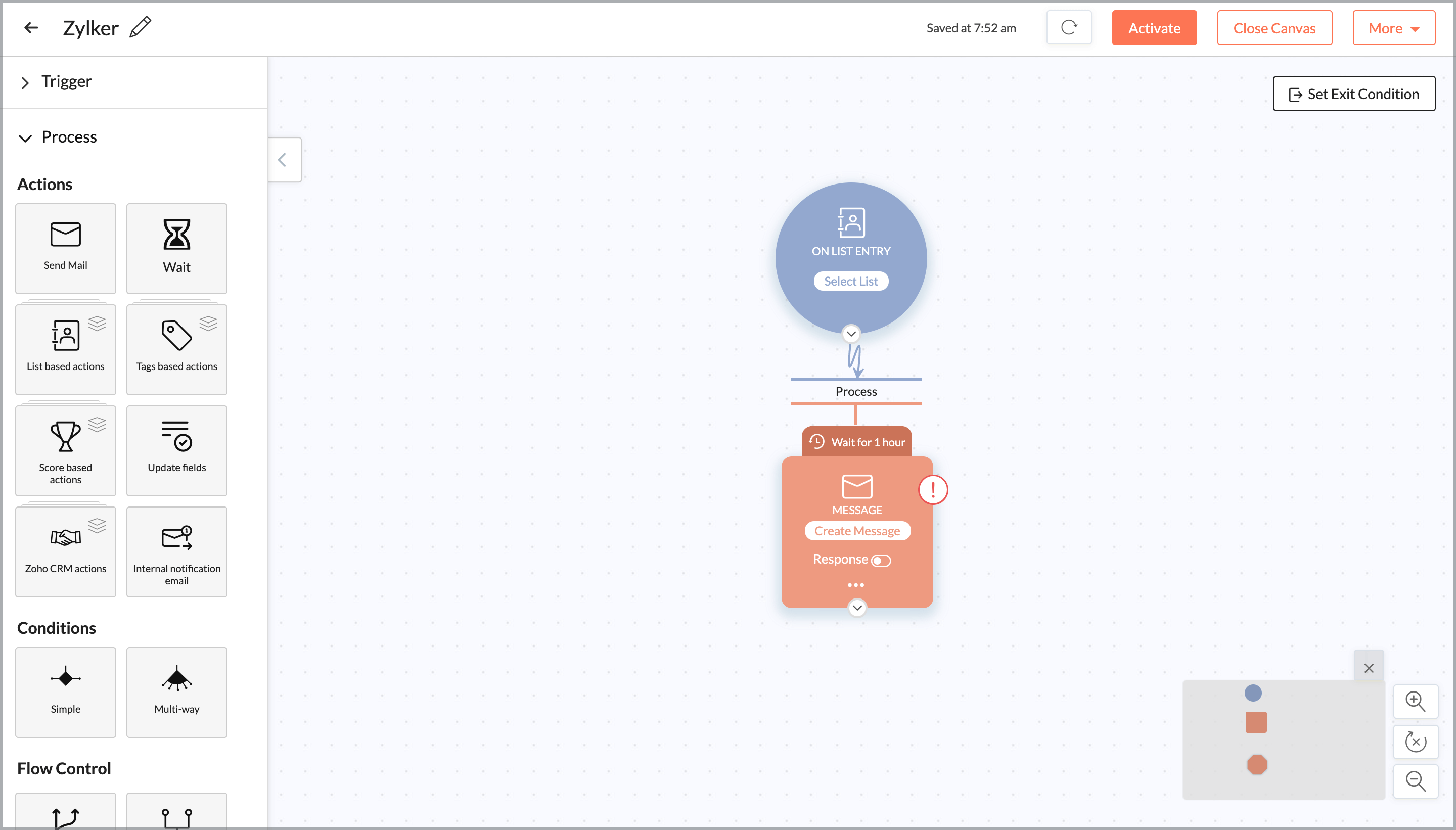Select Score based actions
The image size is (1456, 830).
tap(65, 450)
